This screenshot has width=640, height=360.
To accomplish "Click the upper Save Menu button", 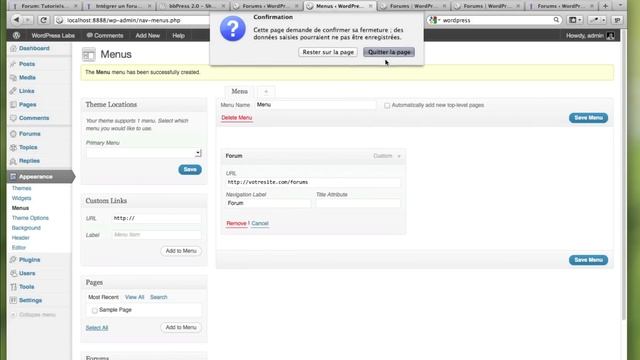I will coord(588,118).
